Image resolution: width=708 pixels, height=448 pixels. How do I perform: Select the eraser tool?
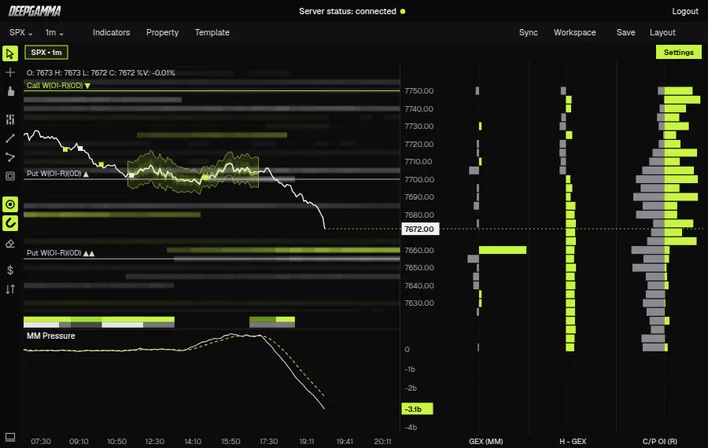pos(10,244)
